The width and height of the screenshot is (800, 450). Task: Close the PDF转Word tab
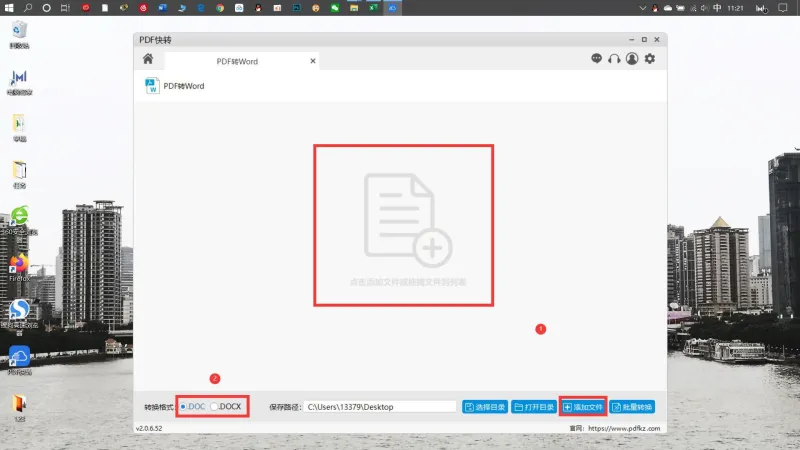(313, 61)
